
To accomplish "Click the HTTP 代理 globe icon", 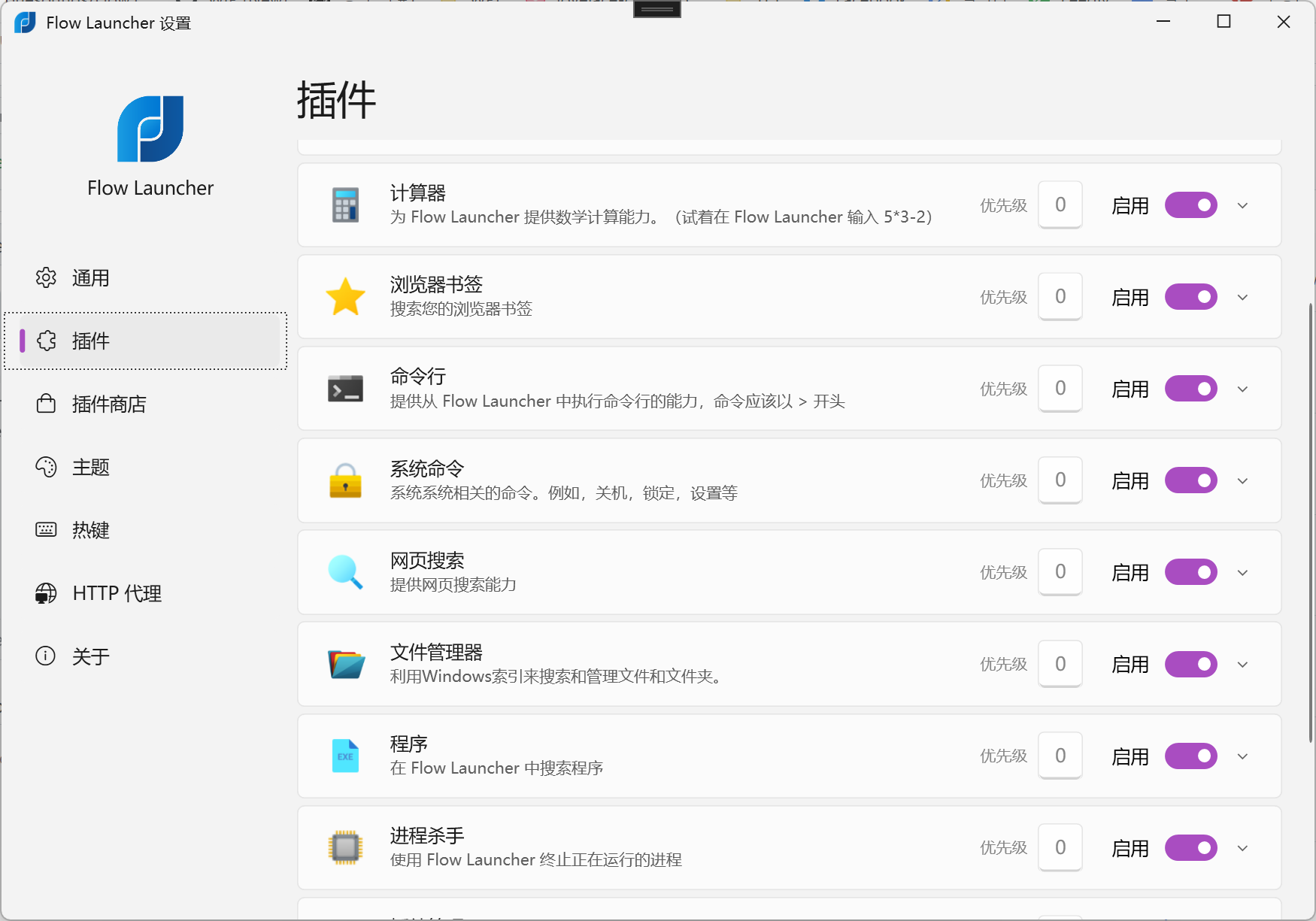I will point(46,593).
